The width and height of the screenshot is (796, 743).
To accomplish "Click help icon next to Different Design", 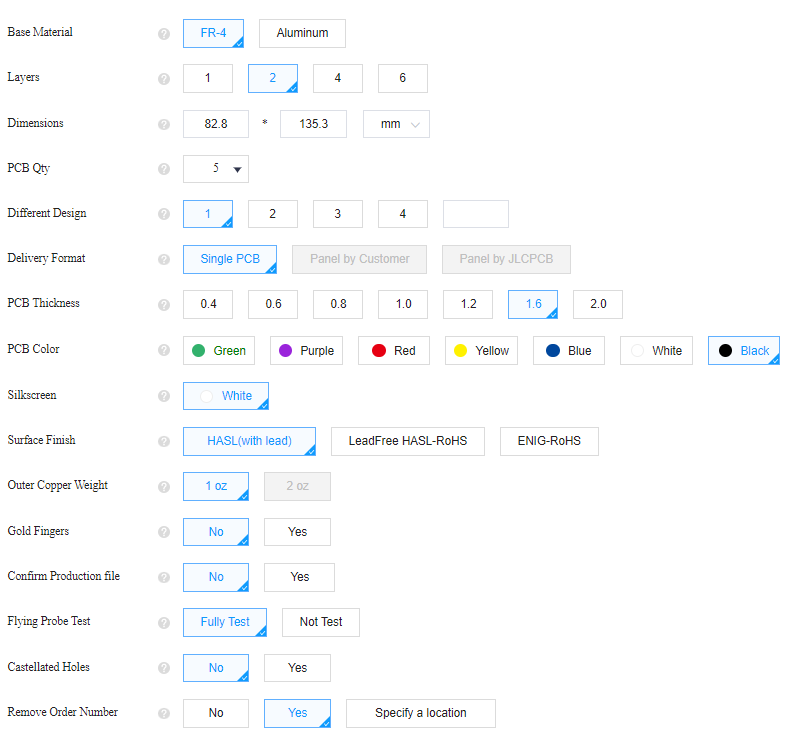I will tap(163, 214).
